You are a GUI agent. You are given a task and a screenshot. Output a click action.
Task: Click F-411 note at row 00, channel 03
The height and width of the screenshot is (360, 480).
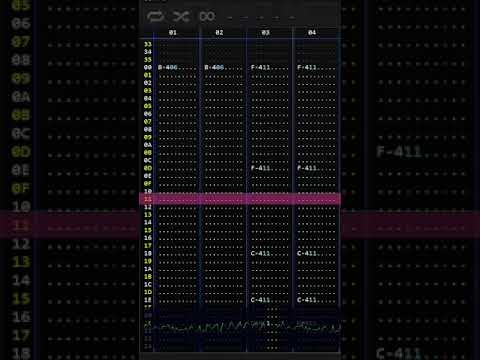pyautogui.click(x=260, y=67)
